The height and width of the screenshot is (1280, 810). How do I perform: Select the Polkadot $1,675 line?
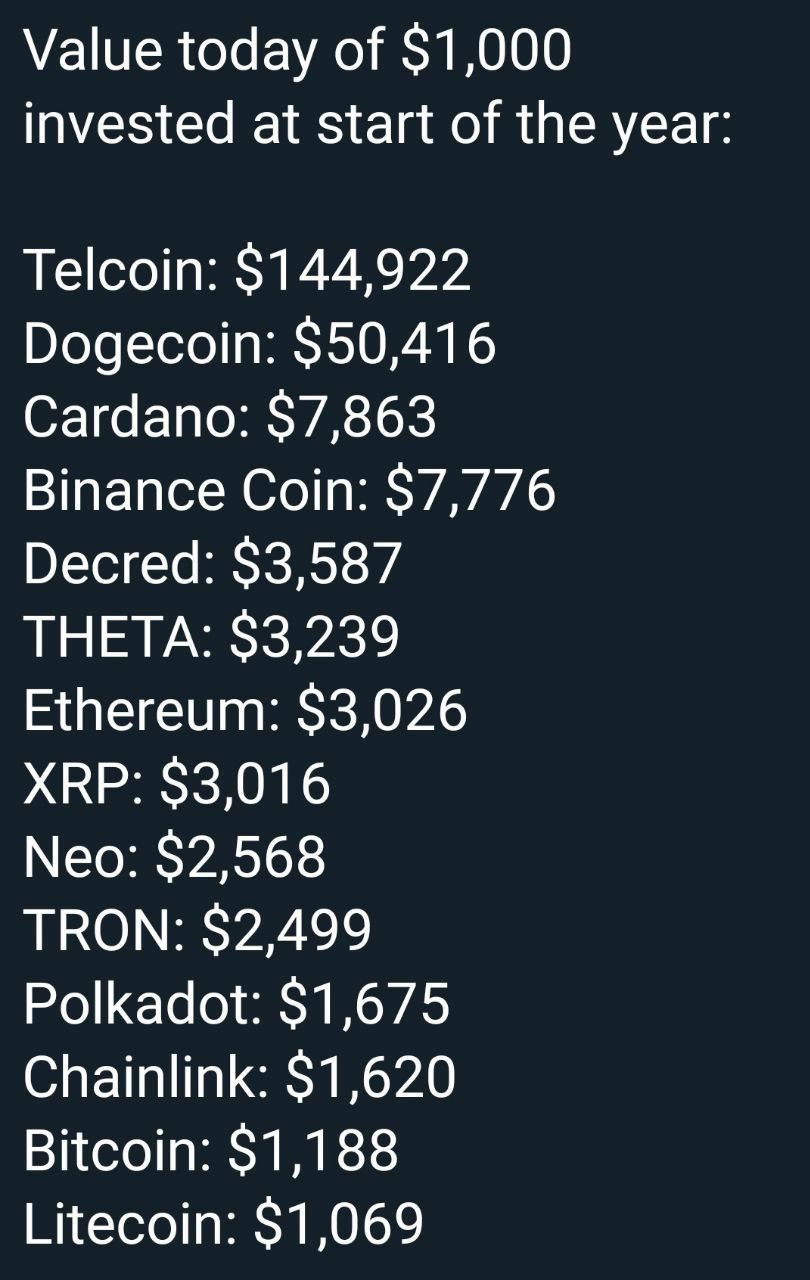click(237, 1004)
